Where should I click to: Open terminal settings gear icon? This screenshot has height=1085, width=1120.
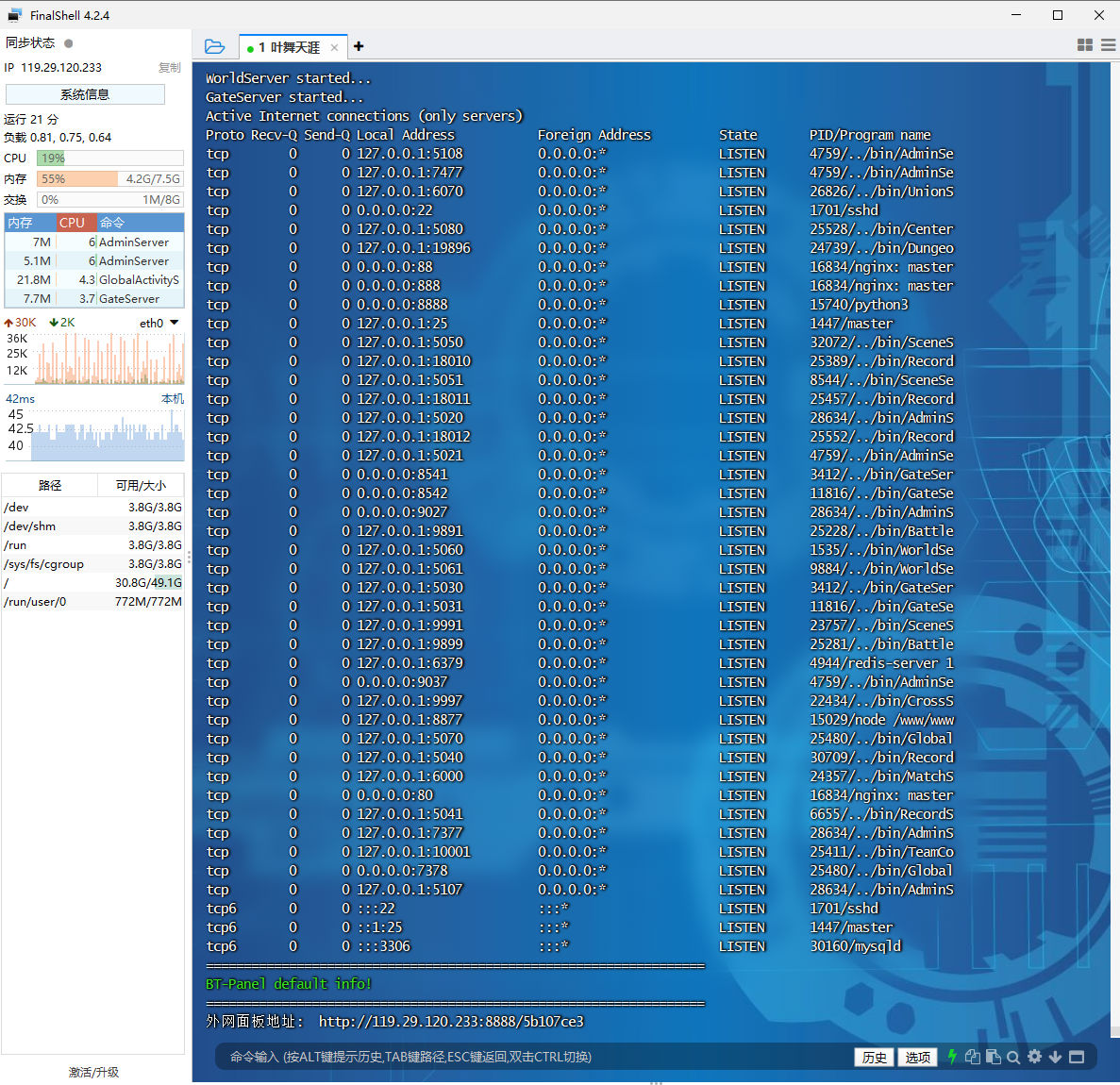[1034, 1057]
